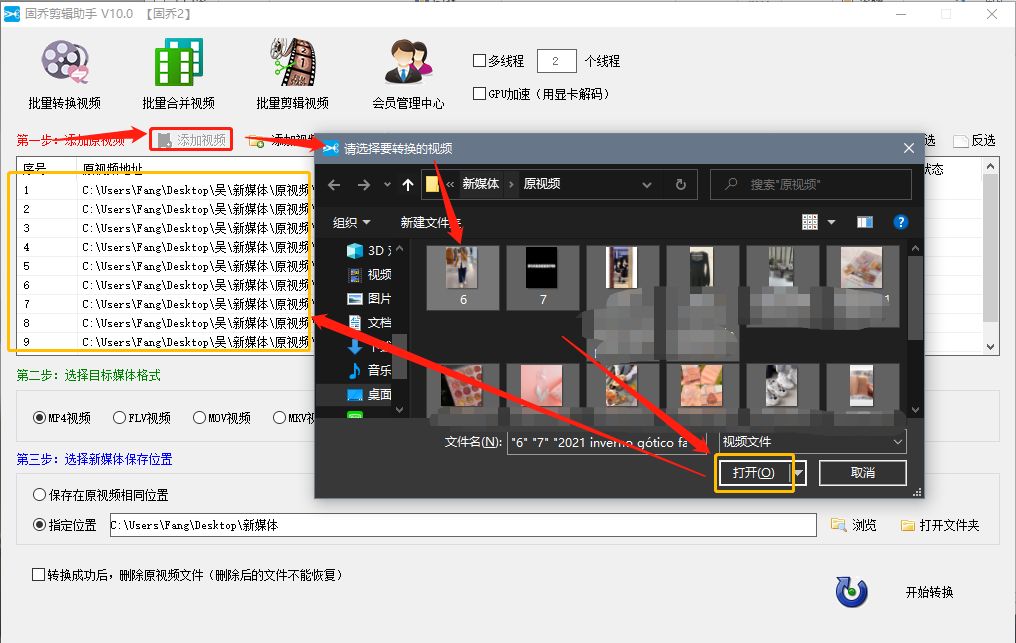Click 新建文件夹 in dialog toolbar
This screenshot has height=643, width=1016.
click(430, 223)
